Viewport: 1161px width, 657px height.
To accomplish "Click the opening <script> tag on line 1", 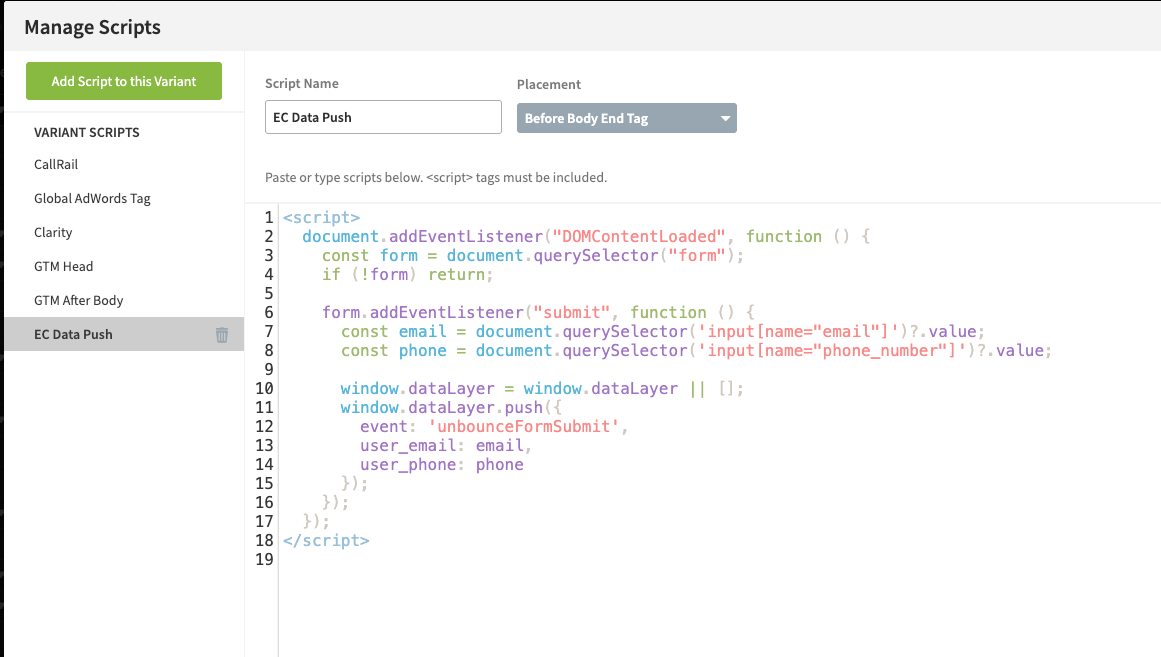I will [x=321, y=218].
